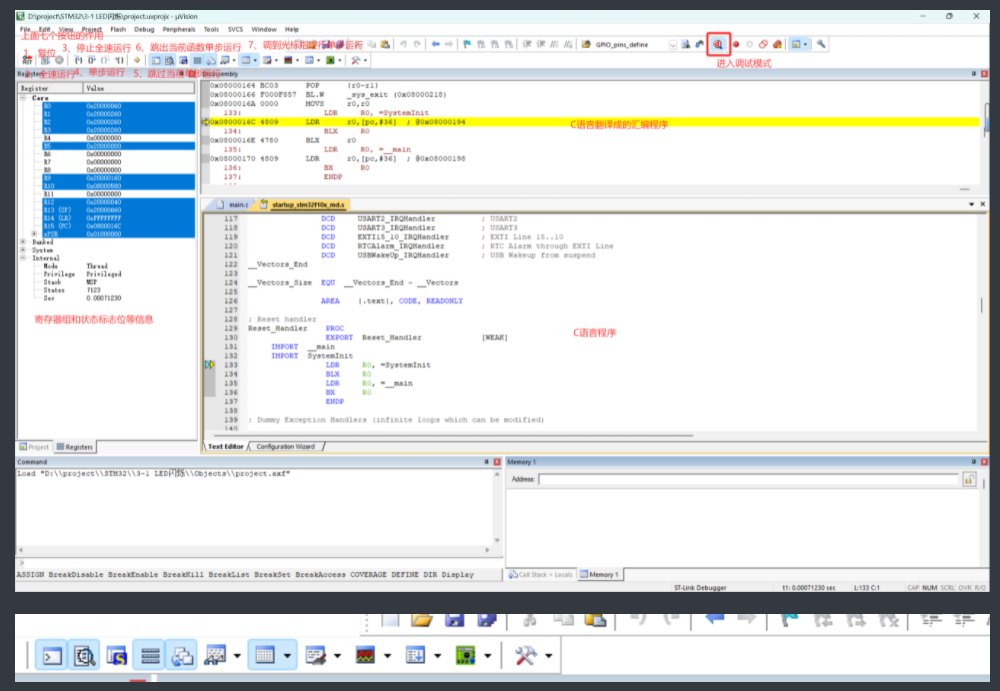
Task: Click the Run to Cursor Line icon
Action: point(119,60)
